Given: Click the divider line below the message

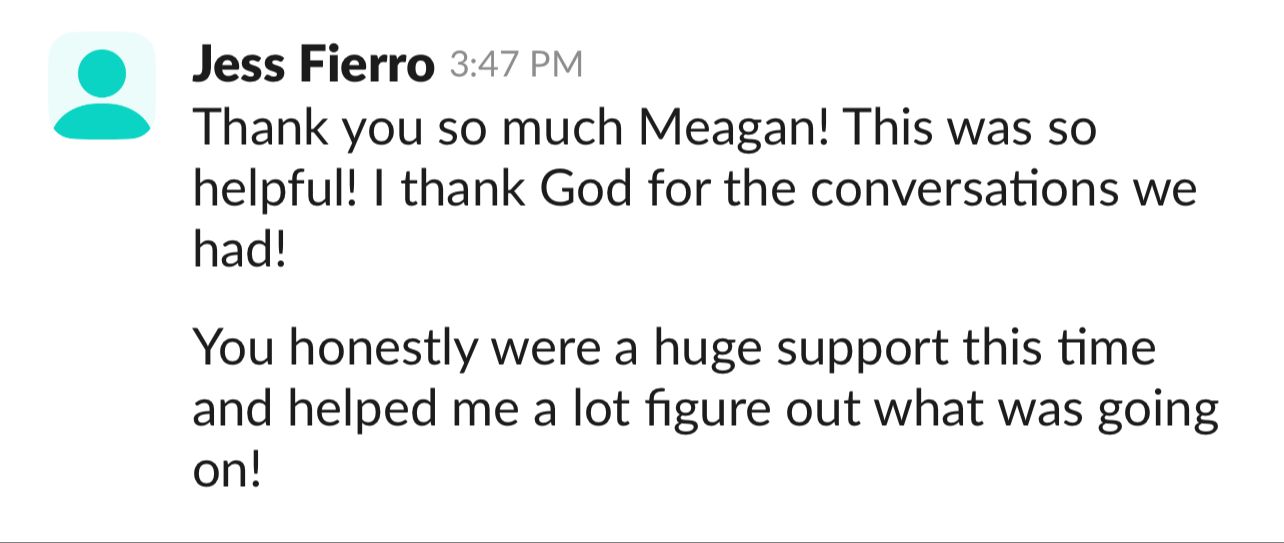Looking at the screenshot, I should [642, 541].
